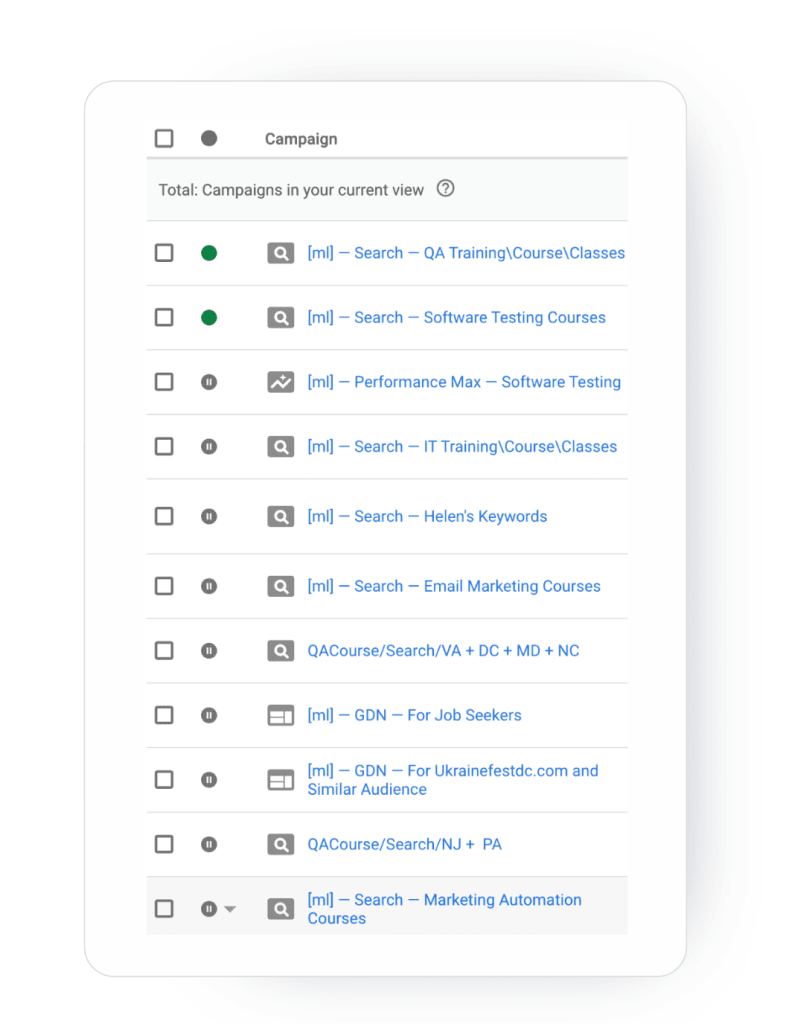Check the box for IT Training campaign
Screen dimensions: 786x1024
tap(164, 447)
